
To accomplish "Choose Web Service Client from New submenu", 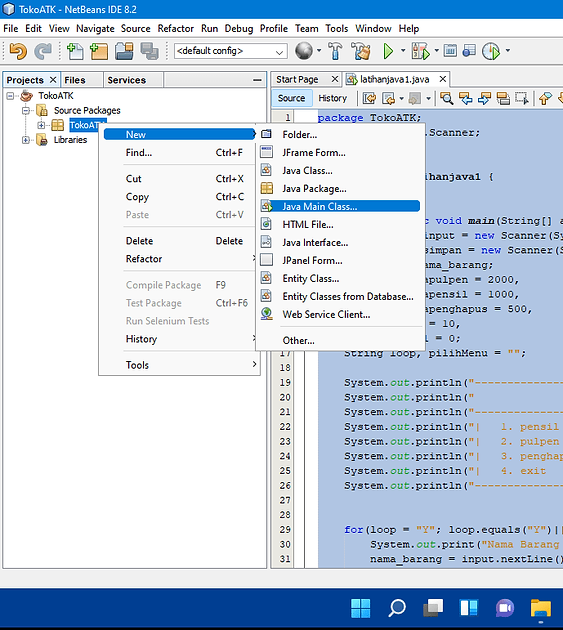I will pyautogui.click(x=340, y=315).
